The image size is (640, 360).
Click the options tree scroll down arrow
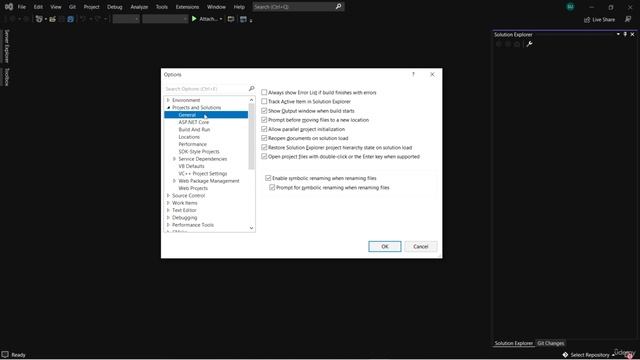[x=251, y=228]
